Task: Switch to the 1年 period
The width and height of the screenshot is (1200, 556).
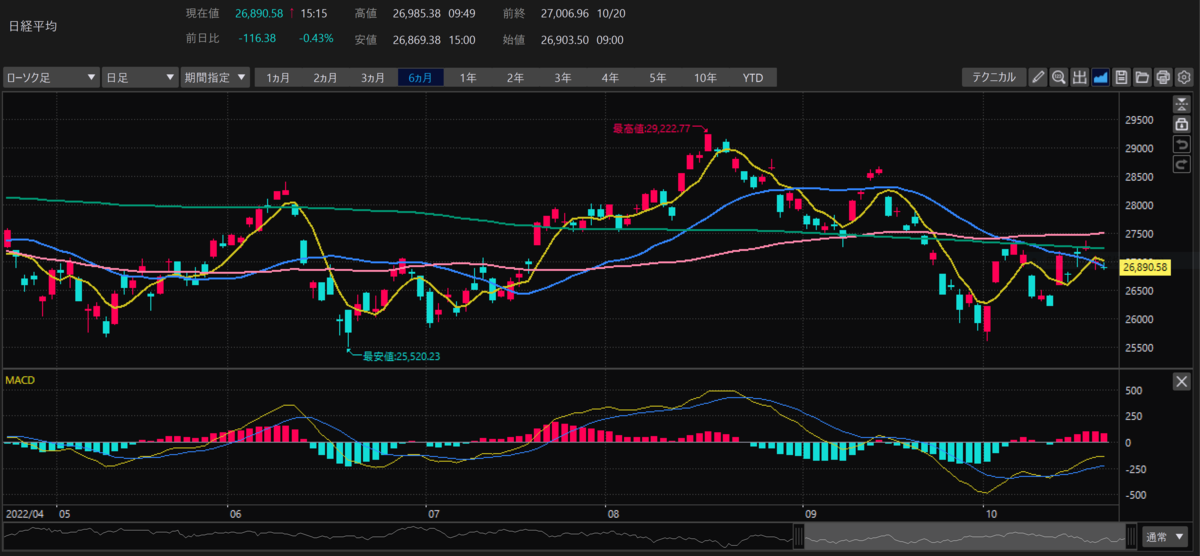Action: click(467, 77)
